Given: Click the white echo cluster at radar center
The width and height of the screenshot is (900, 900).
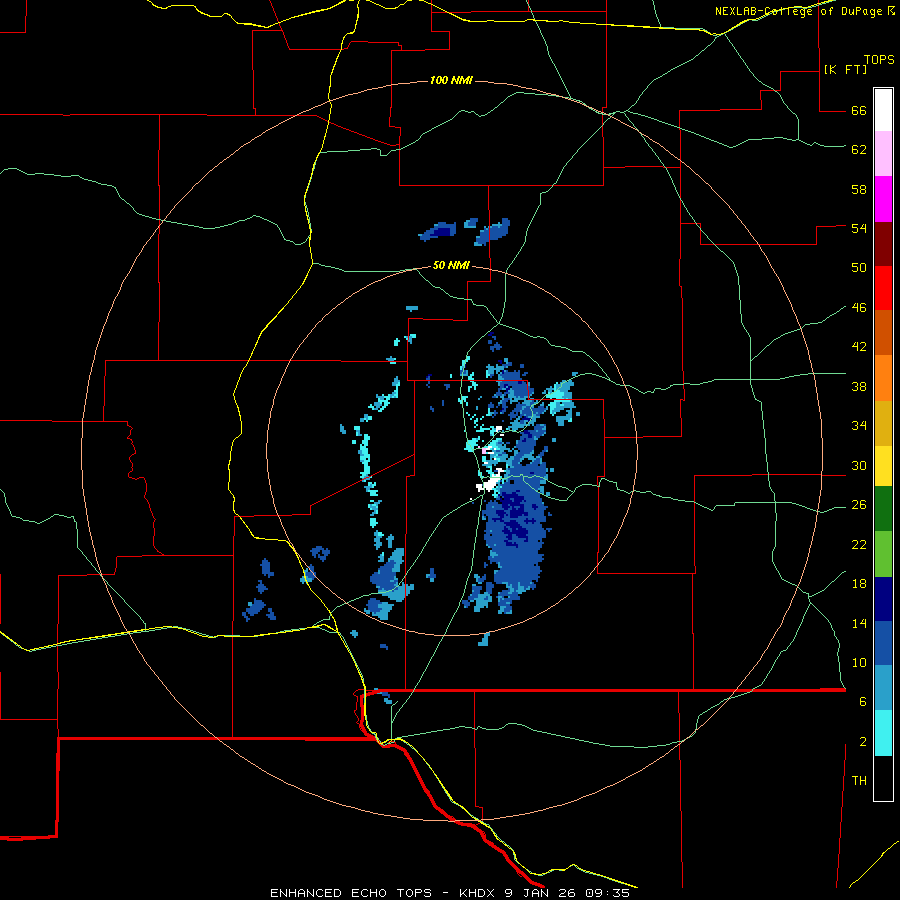Looking at the screenshot, I should point(489,485).
